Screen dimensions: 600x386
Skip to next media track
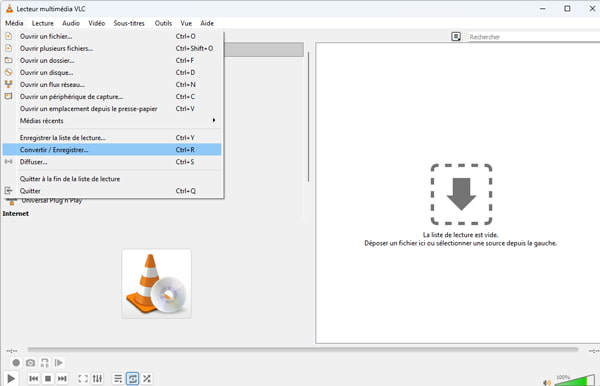pos(62,378)
